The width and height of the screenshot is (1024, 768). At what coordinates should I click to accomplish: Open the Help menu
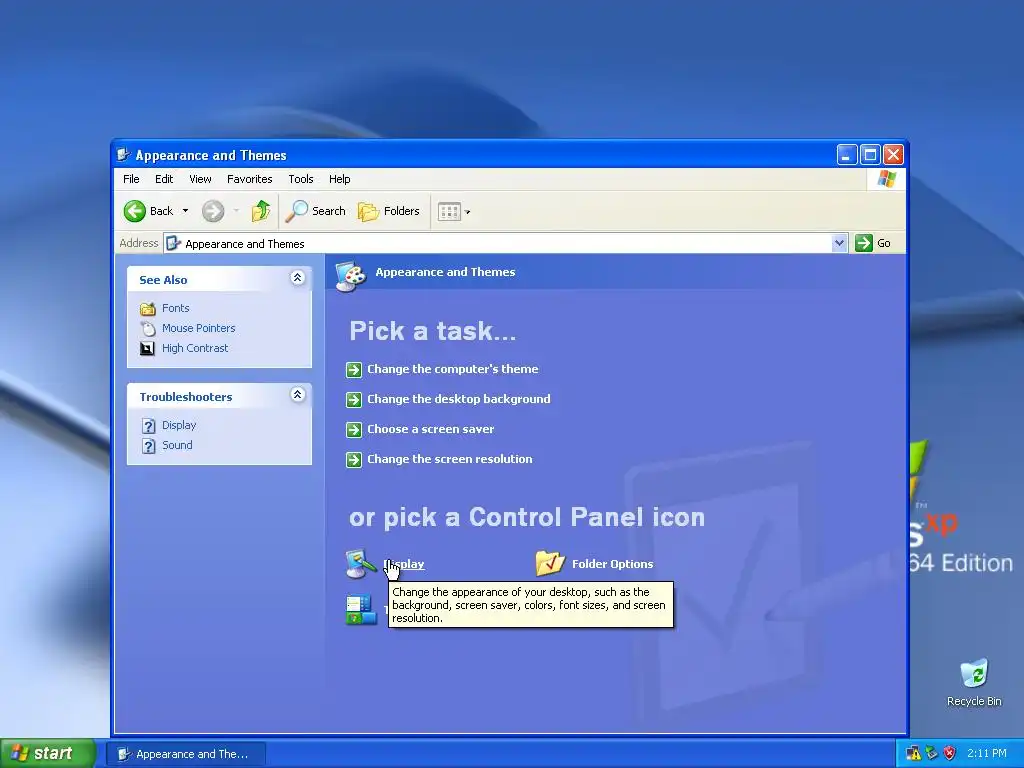click(x=340, y=179)
